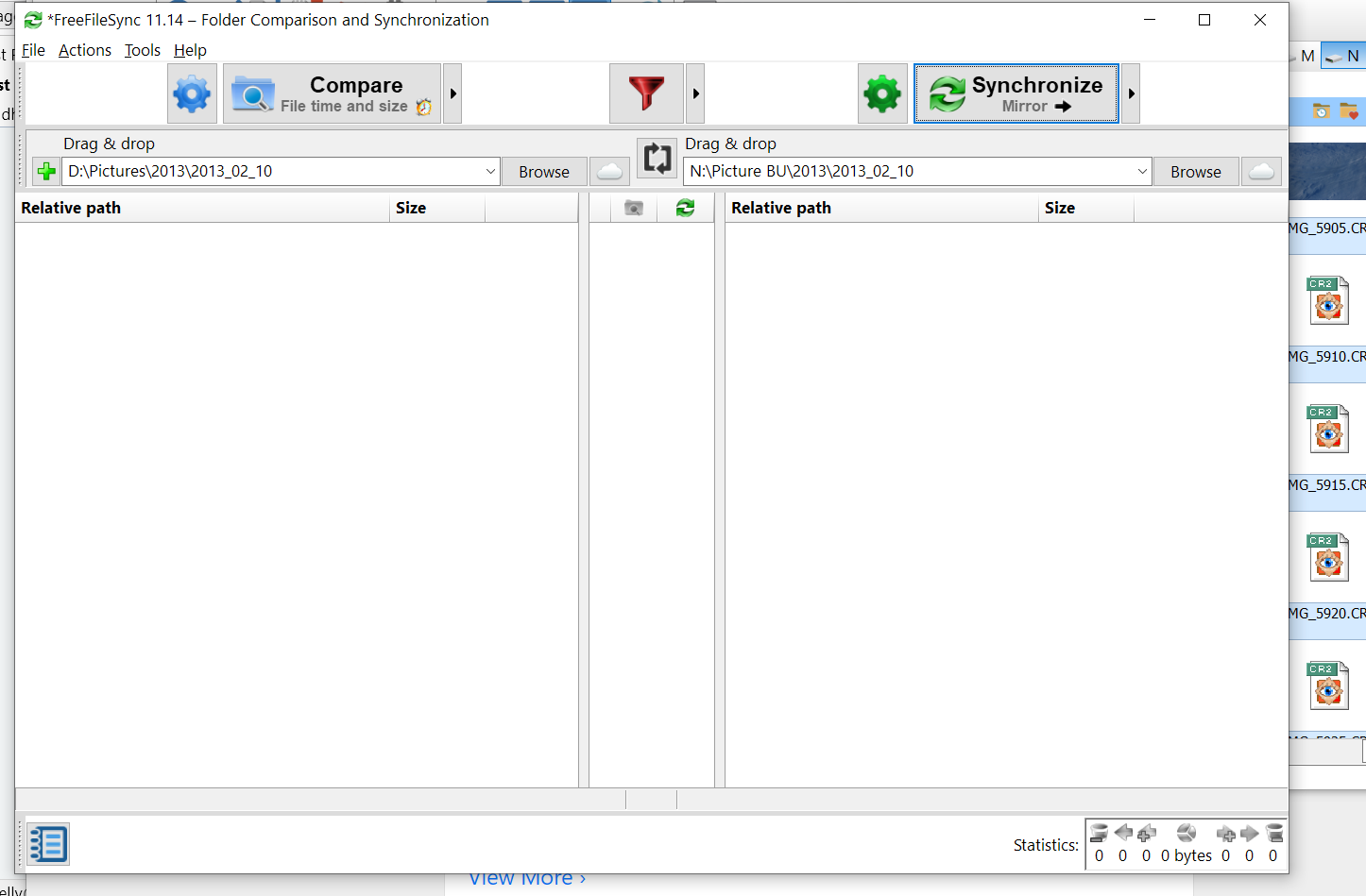The width and height of the screenshot is (1366, 896).
Task: Browse for the left folder
Action: pyautogui.click(x=544, y=172)
